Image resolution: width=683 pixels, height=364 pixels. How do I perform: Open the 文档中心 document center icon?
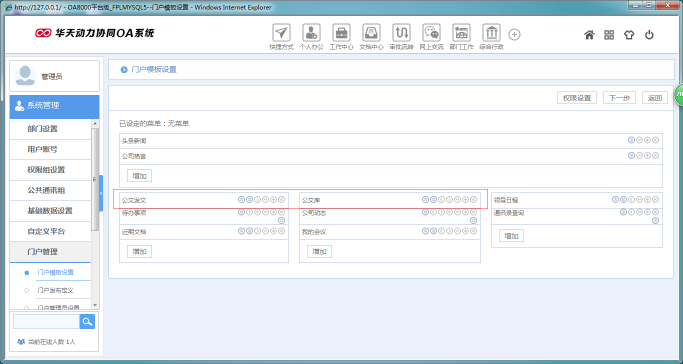372,33
